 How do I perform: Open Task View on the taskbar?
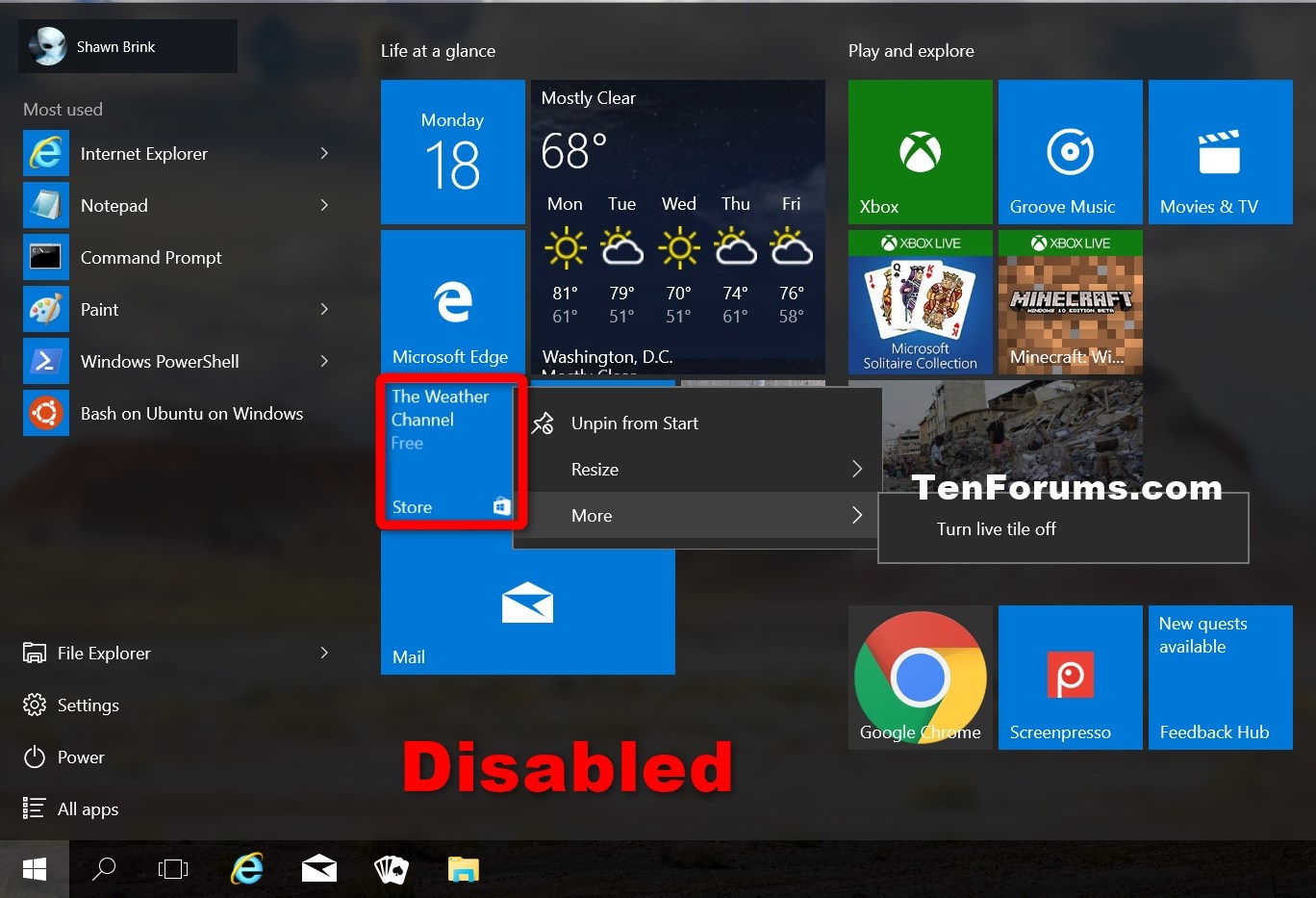click(173, 868)
